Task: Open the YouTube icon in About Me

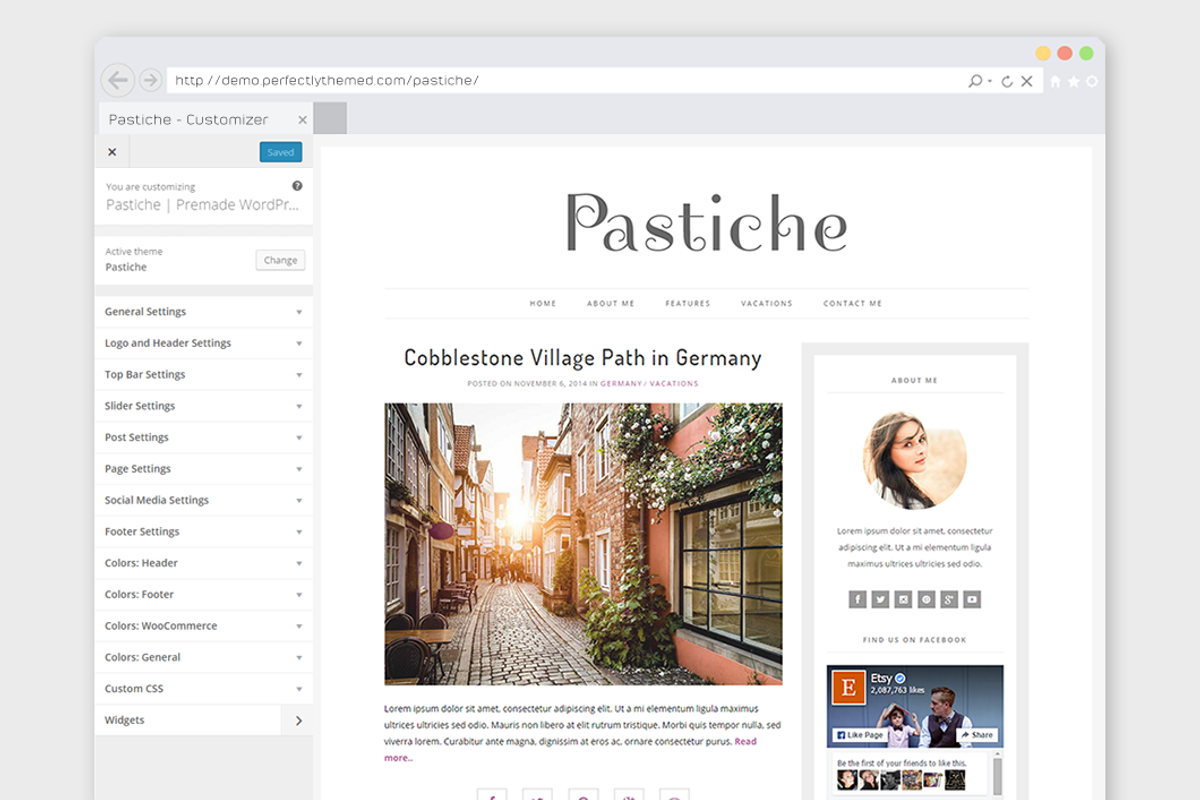Action: coord(972,599)
